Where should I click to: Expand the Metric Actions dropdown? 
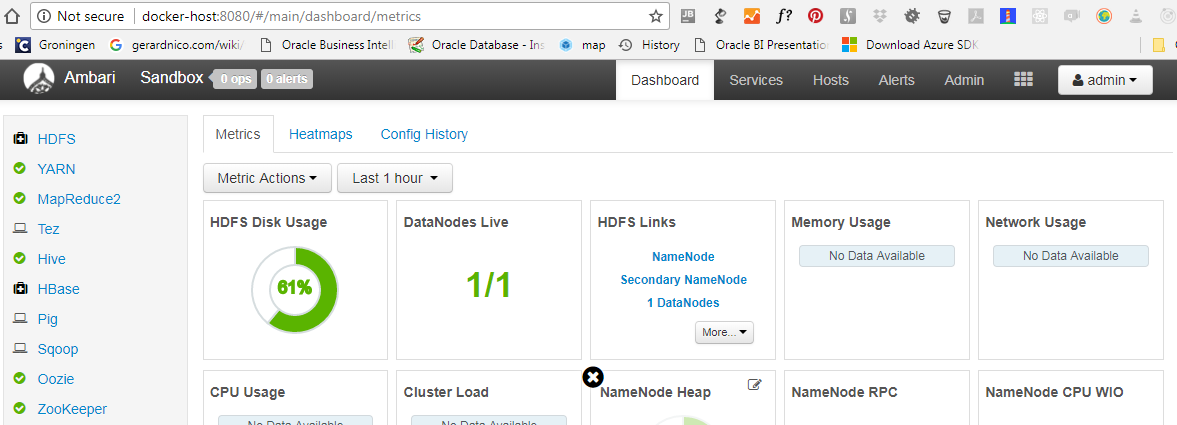point(267,178)
